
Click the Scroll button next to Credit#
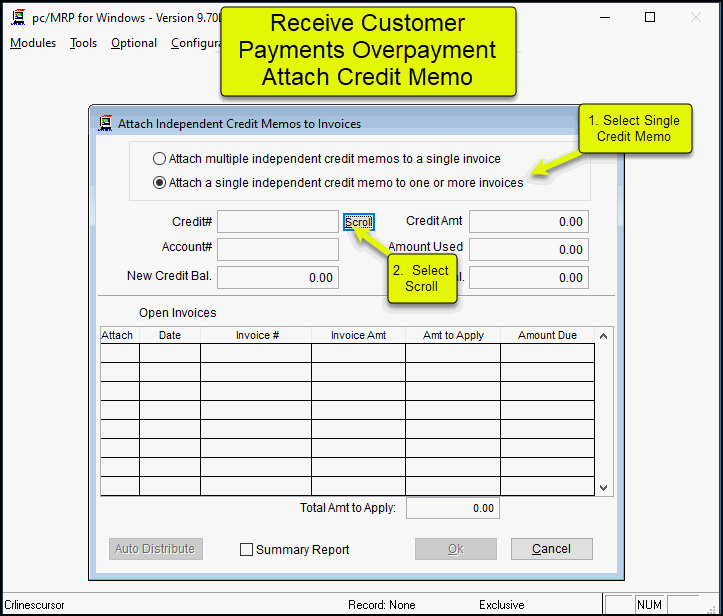pyautogui.click(x=358, y=222)
